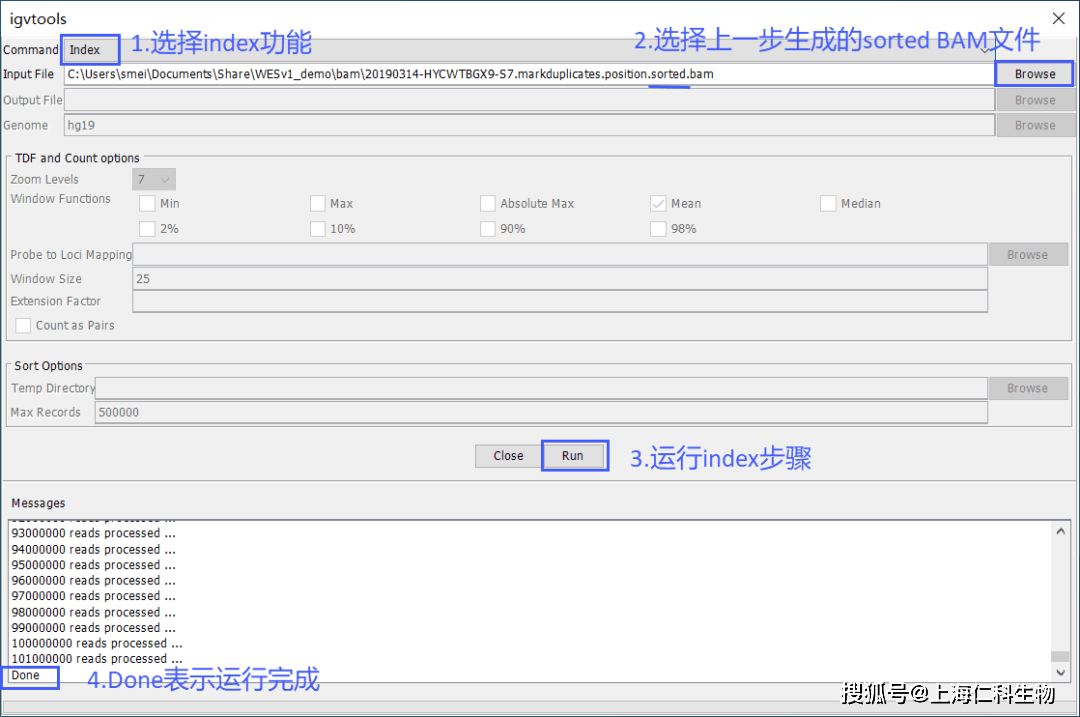
Task: Check the 90% option
Action: coord(487,228)
